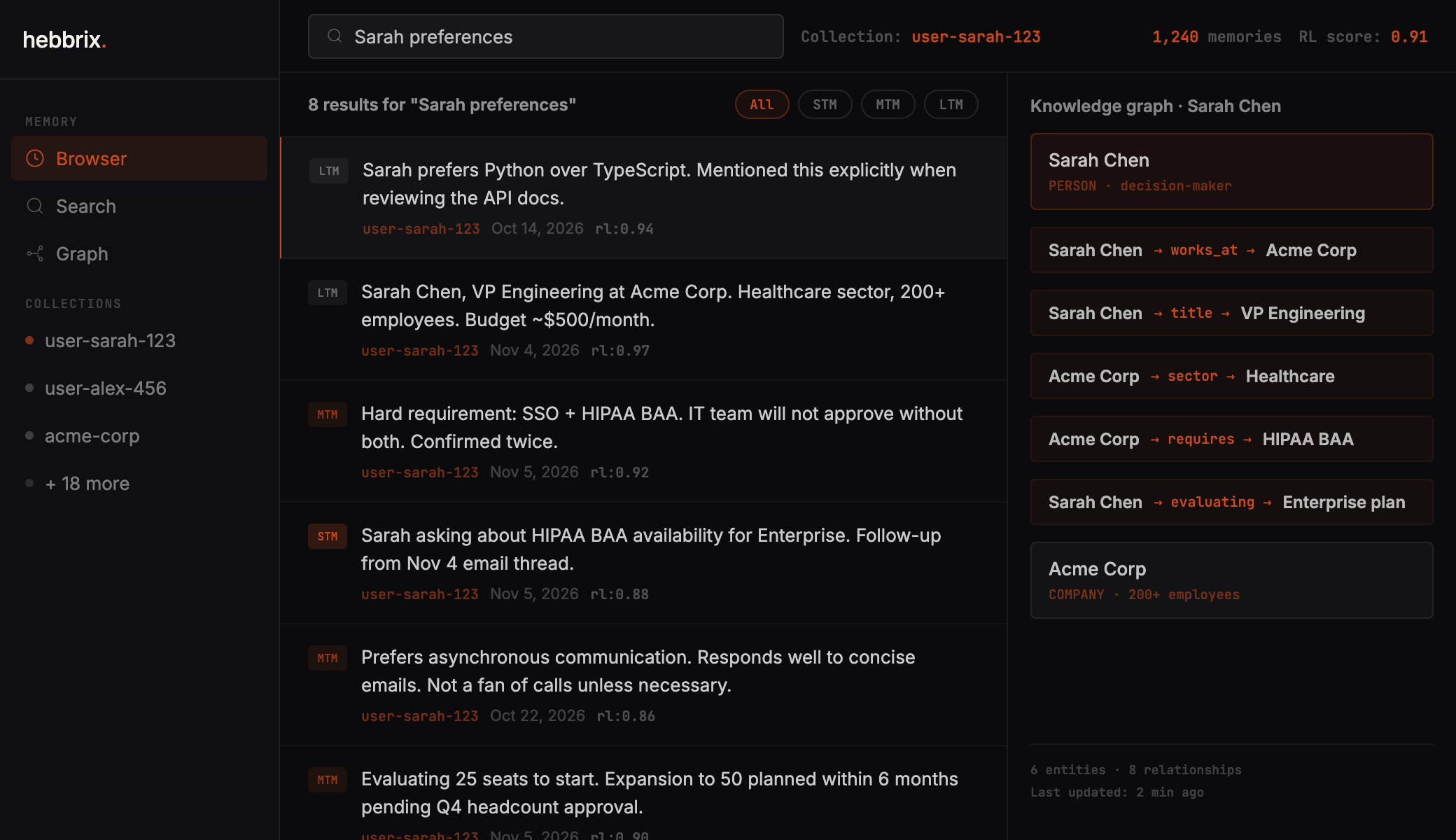Screen dimensions: 1456x840
Task: Click the MTM badge on 25 seats memory
Action: 328,780
